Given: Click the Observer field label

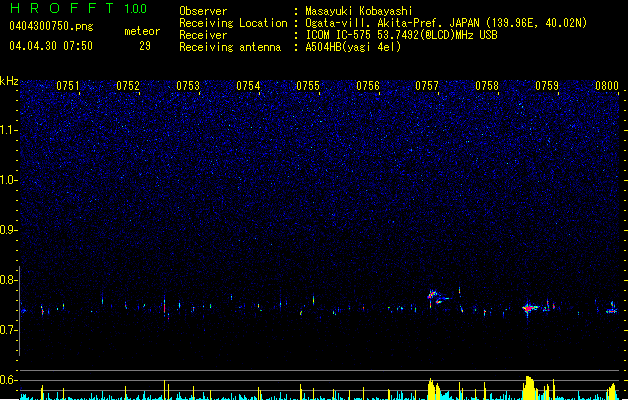Looking at the screenshot, I should click(x=203, y=11).
